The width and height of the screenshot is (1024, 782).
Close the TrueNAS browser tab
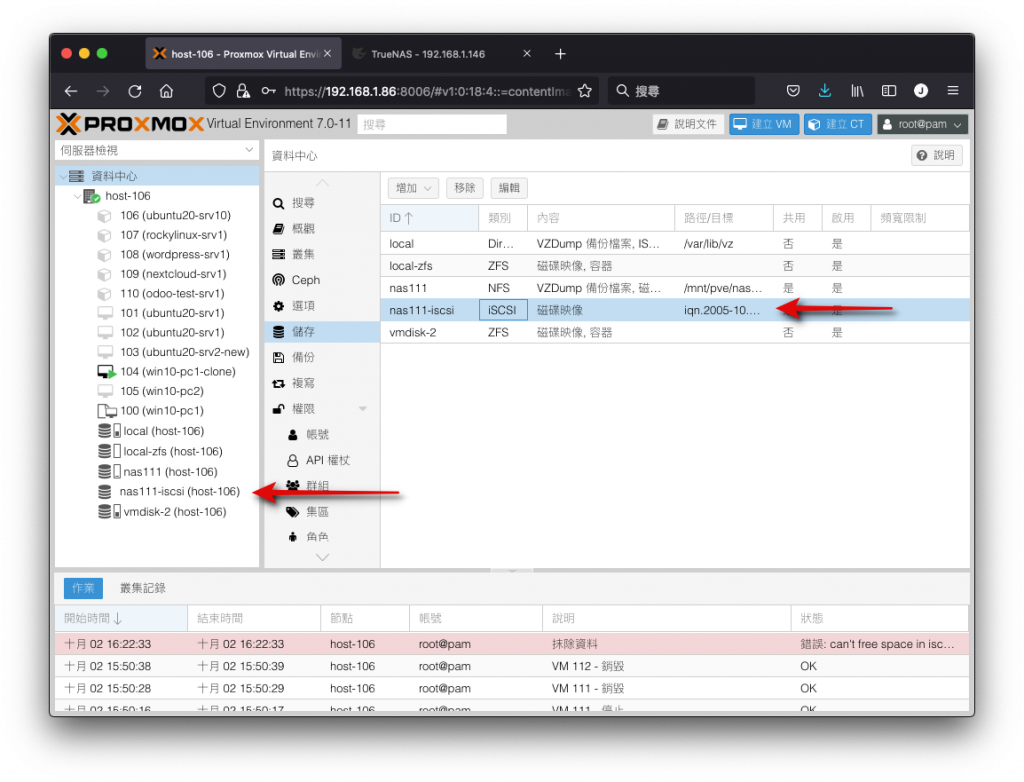coord(527,54)
